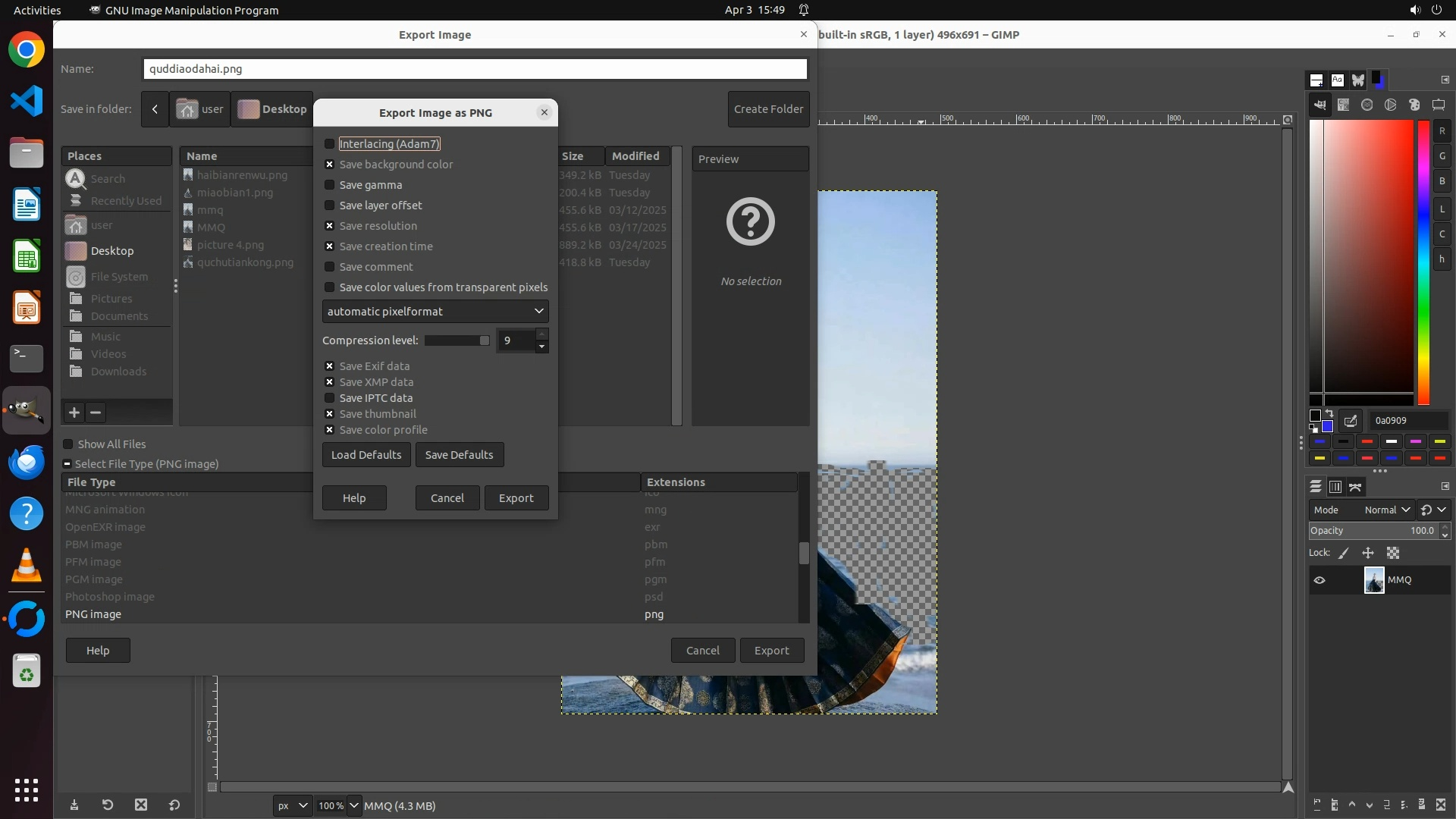Viewport: 1456px width, 819px height.
Task: Select the CMYK color selector icon
Action: pyautogui.click(x=1343, y=105)
